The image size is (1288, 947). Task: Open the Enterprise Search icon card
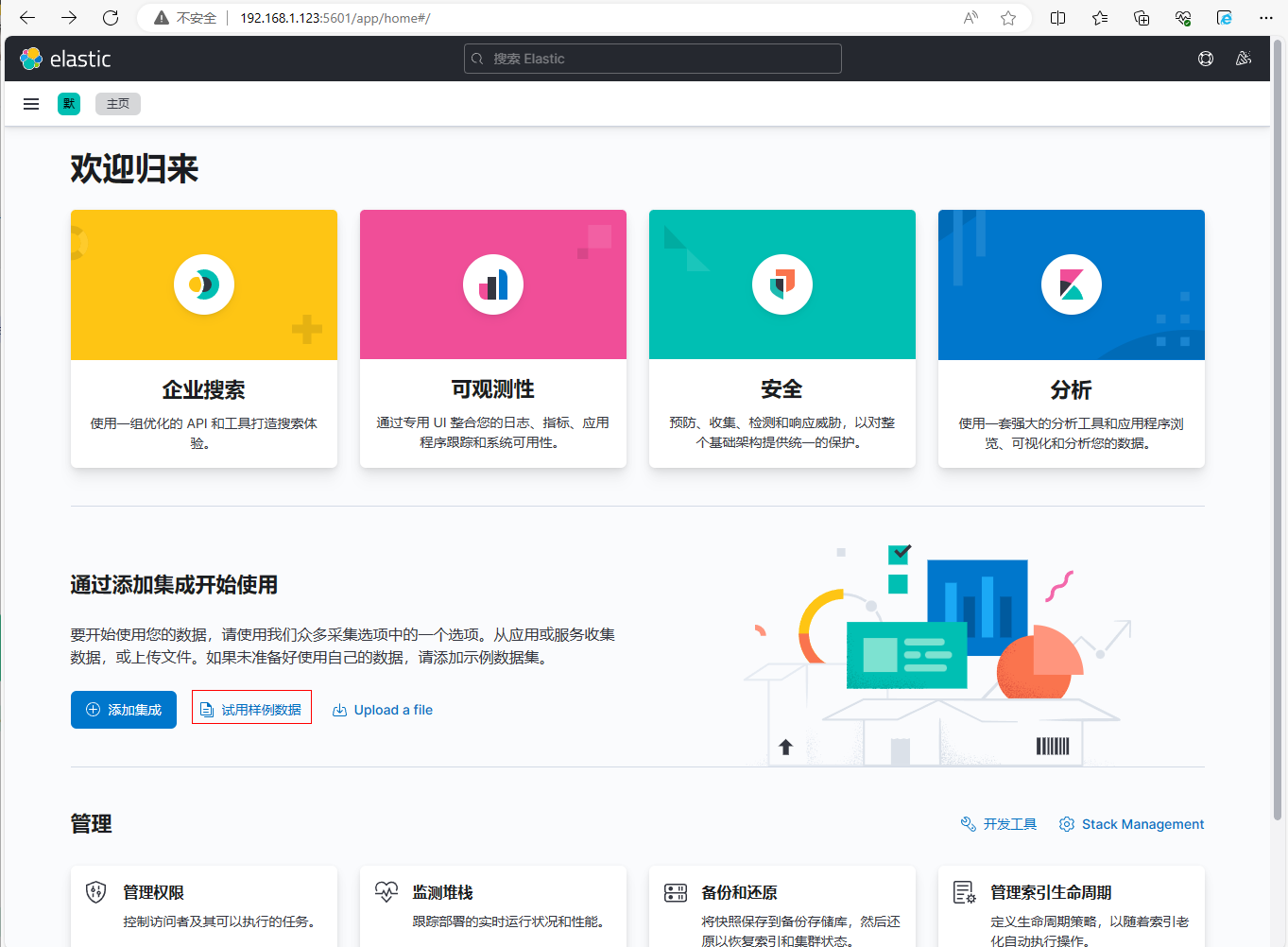point(204,284)
